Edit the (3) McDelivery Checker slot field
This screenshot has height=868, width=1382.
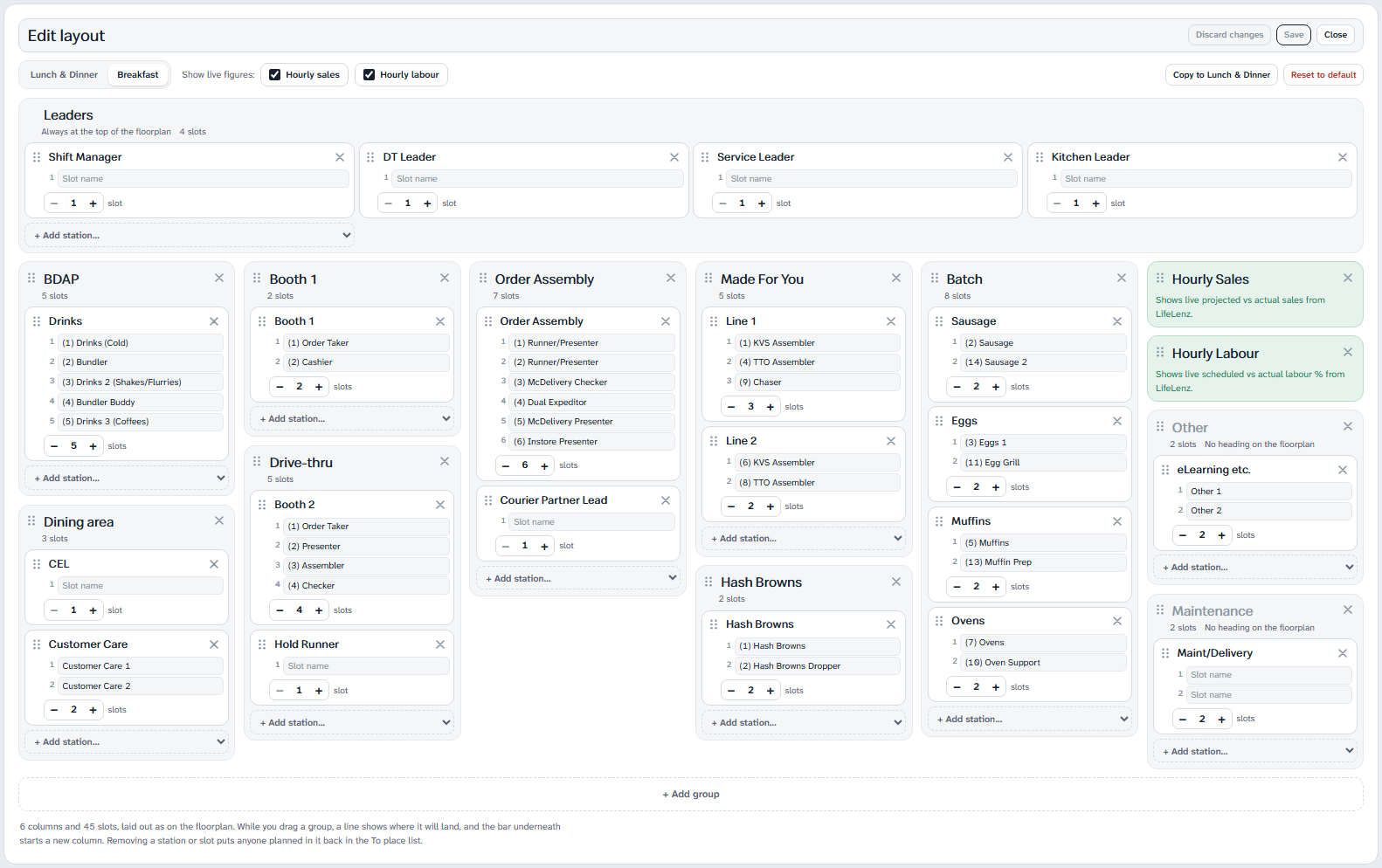(592, 382)
